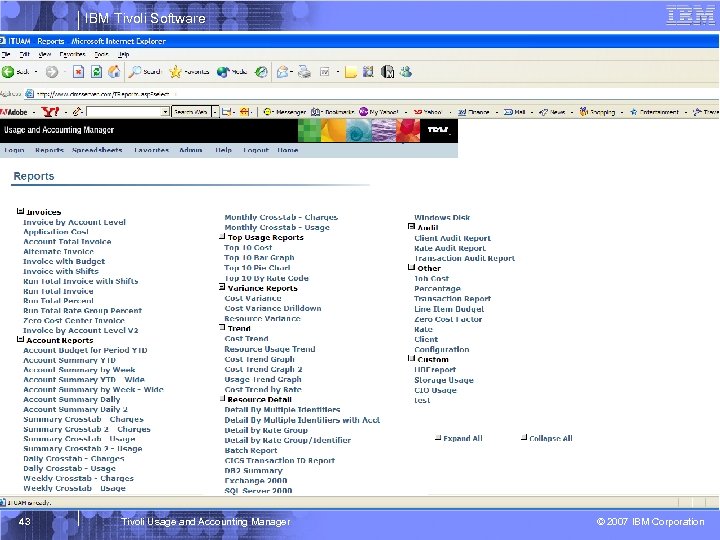Click the Refresh page icon
This screenshot has height=540, width=720.
96,72
